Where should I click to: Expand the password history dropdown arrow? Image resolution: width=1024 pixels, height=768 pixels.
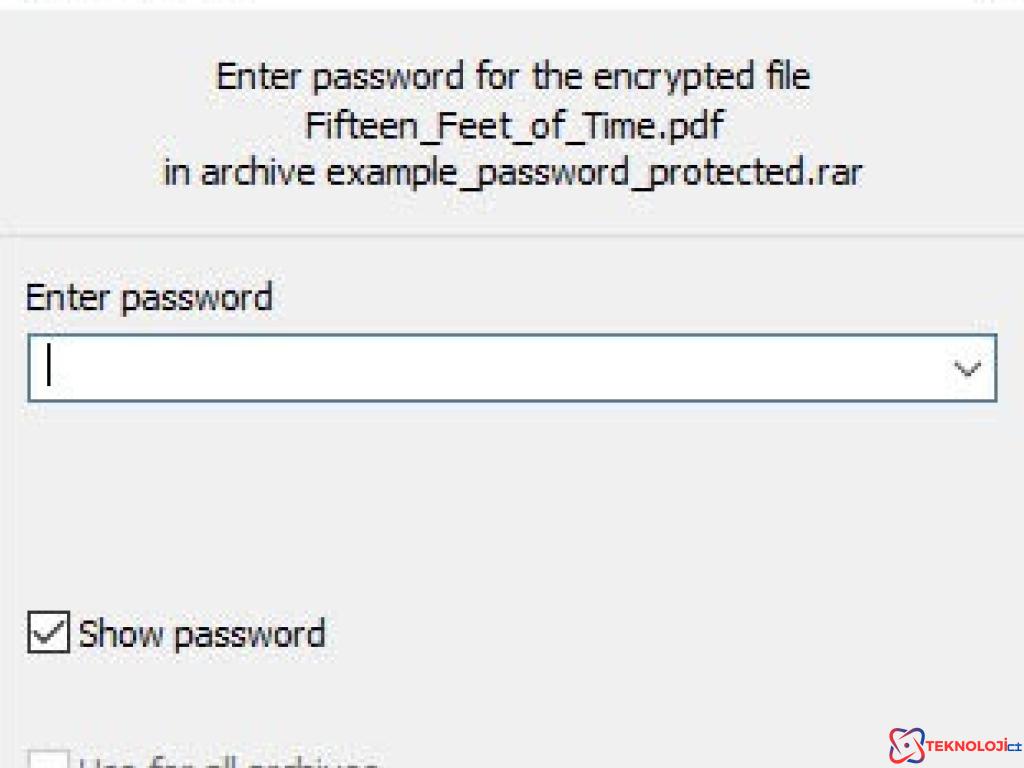[x=967, y=369]
